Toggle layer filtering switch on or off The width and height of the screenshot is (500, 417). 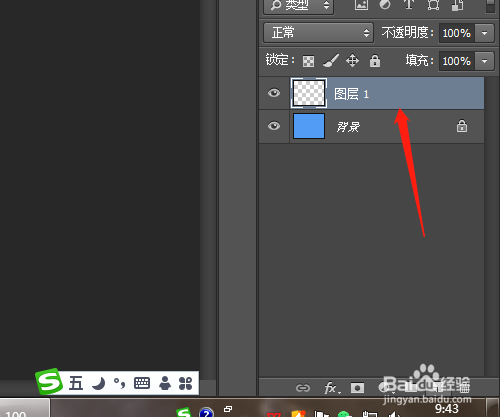(x=490, y=5)
